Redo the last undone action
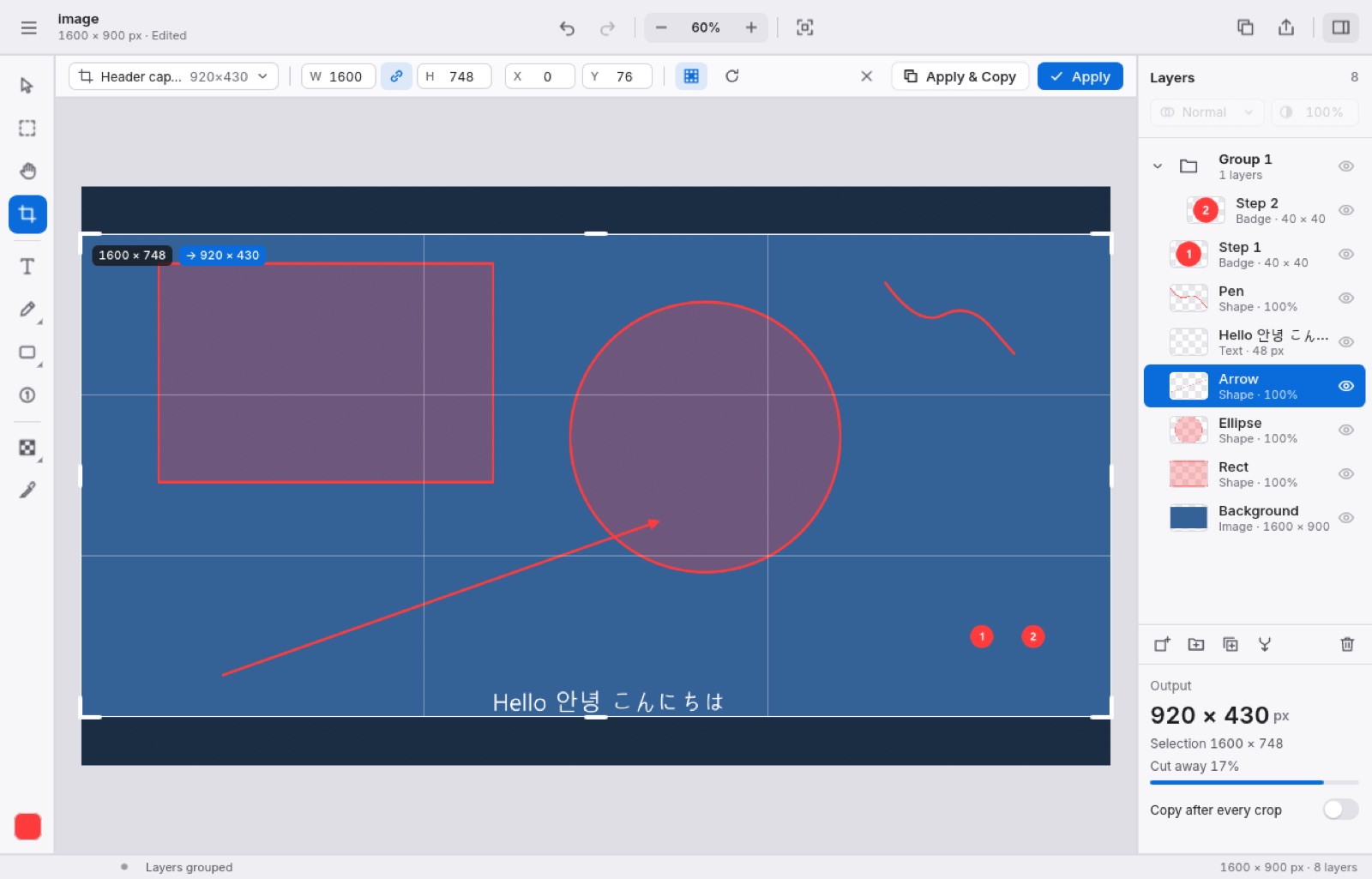Viewport: 1372px width, 879px height. point(607,27)
